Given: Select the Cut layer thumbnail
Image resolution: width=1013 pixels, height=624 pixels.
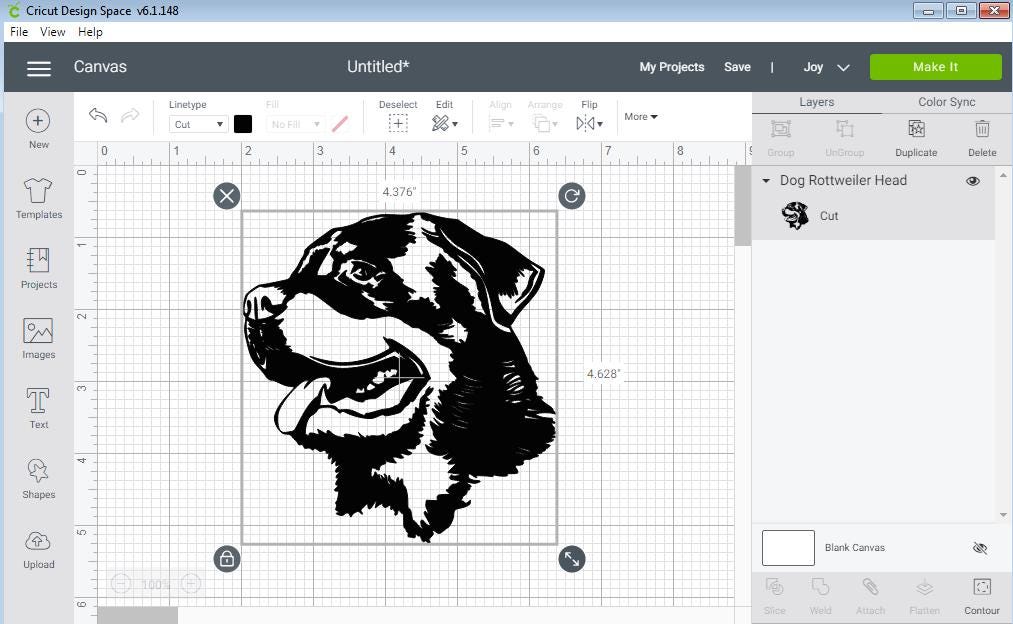Looking at the screenshot, I should coord(795,216).
